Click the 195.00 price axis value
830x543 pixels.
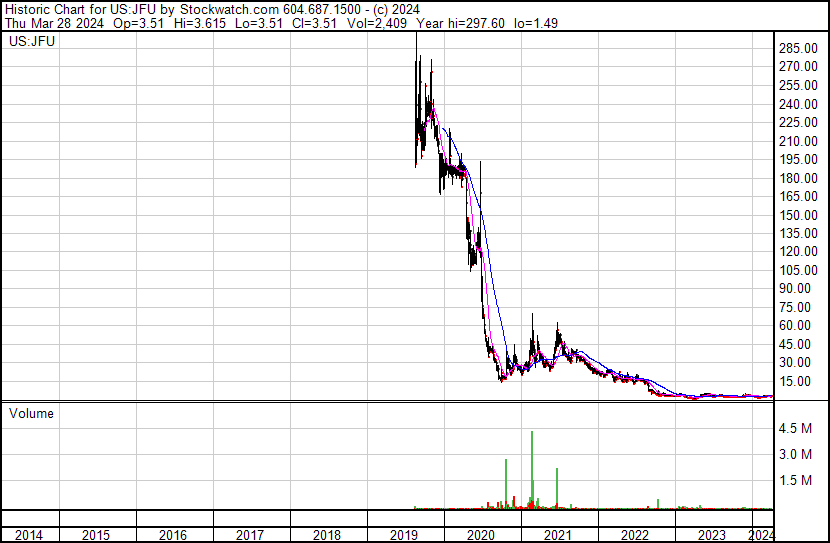pos(798,159)
